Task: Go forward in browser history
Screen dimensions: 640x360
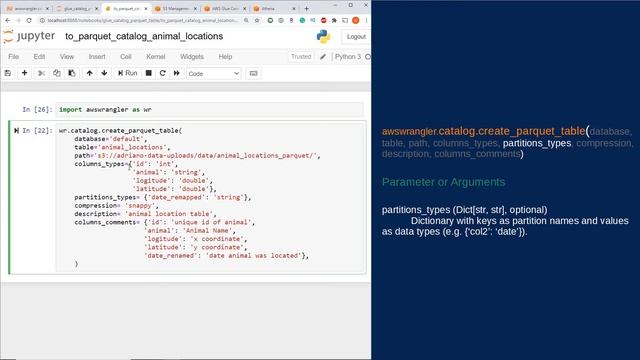Action: (x=18, y=20)
